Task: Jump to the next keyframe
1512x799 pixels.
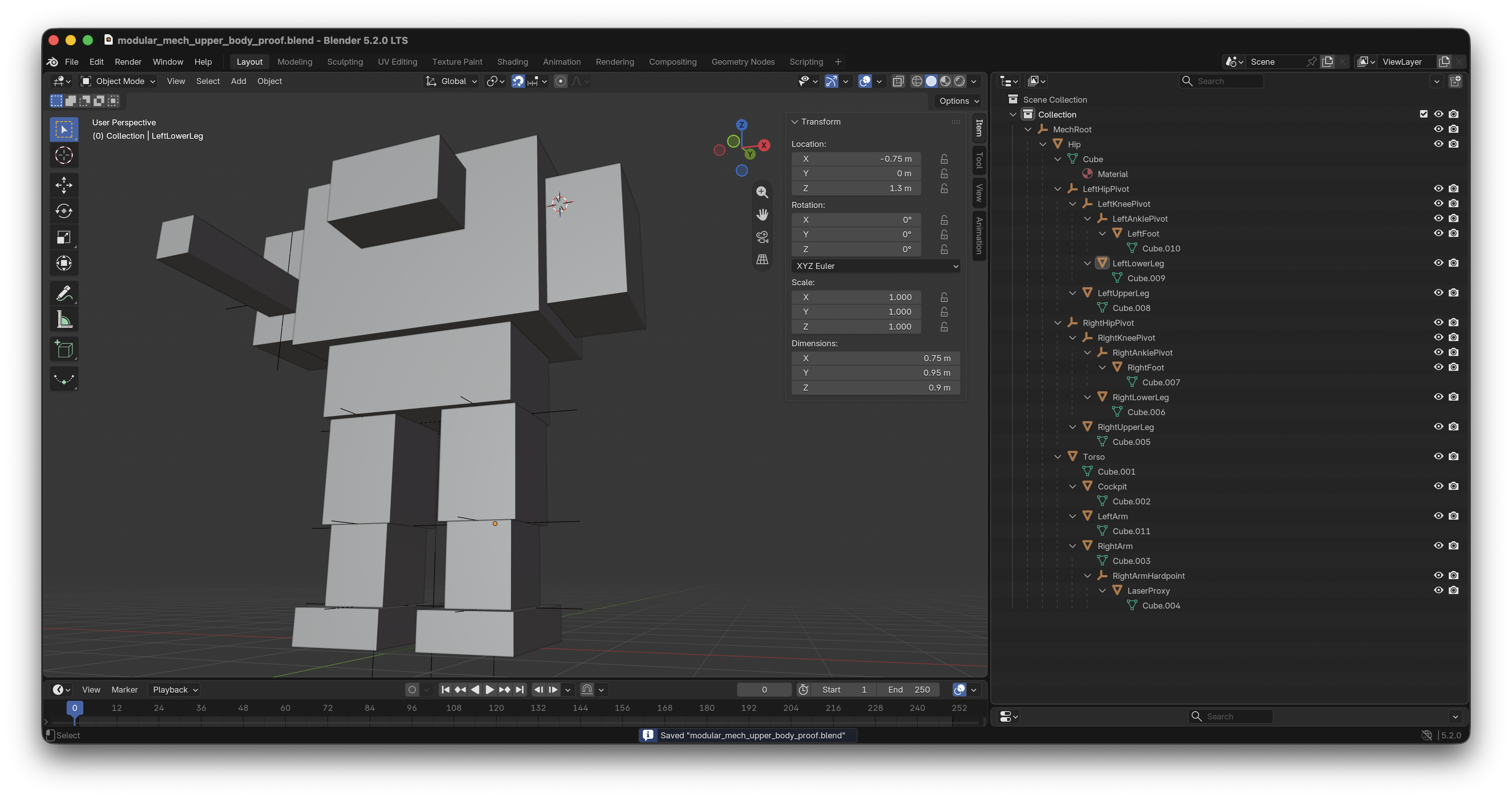Action: (505, 690)
